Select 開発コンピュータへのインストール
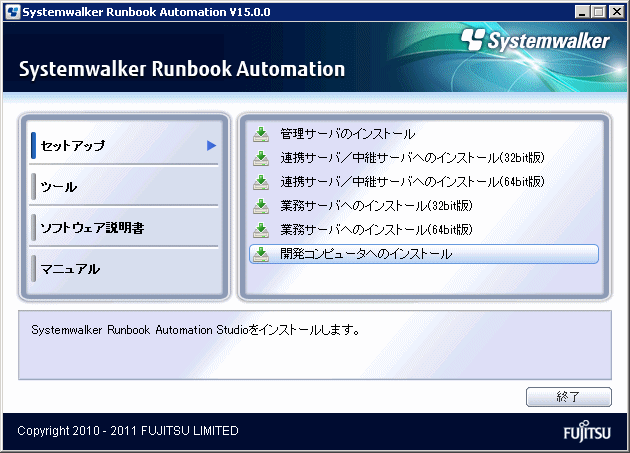 pos(424,254)
